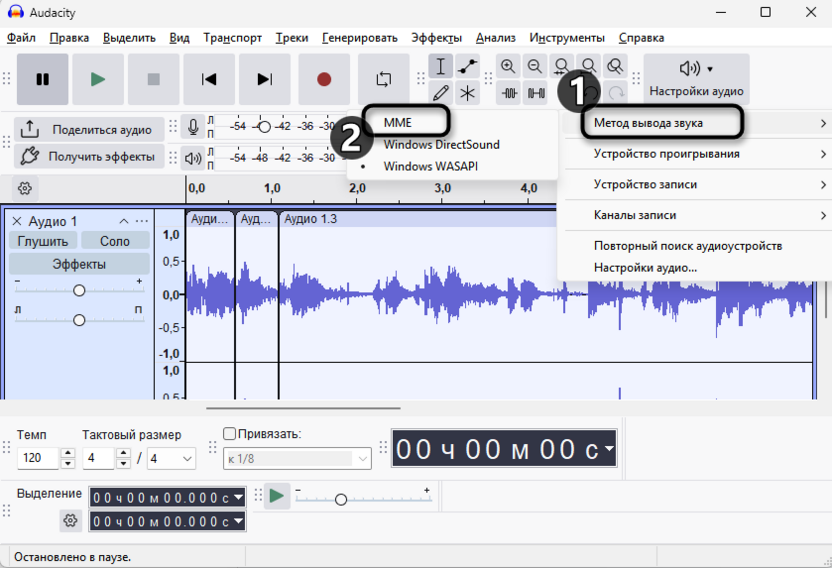Open the snap к 1/8 dropdown

click(x=297, y=459)
